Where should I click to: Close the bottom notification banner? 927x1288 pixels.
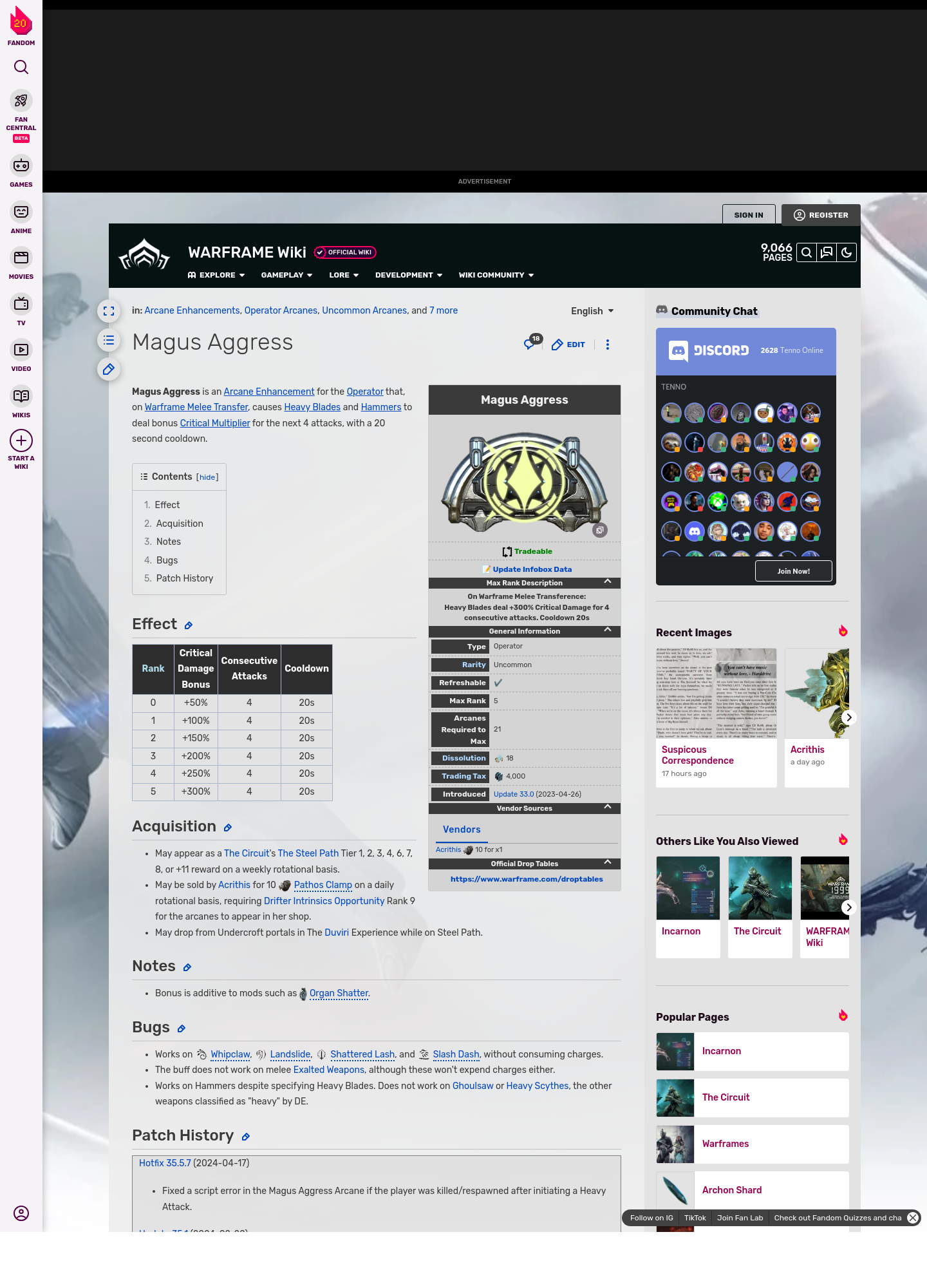pyautogui.click(x=913, y=1218)
